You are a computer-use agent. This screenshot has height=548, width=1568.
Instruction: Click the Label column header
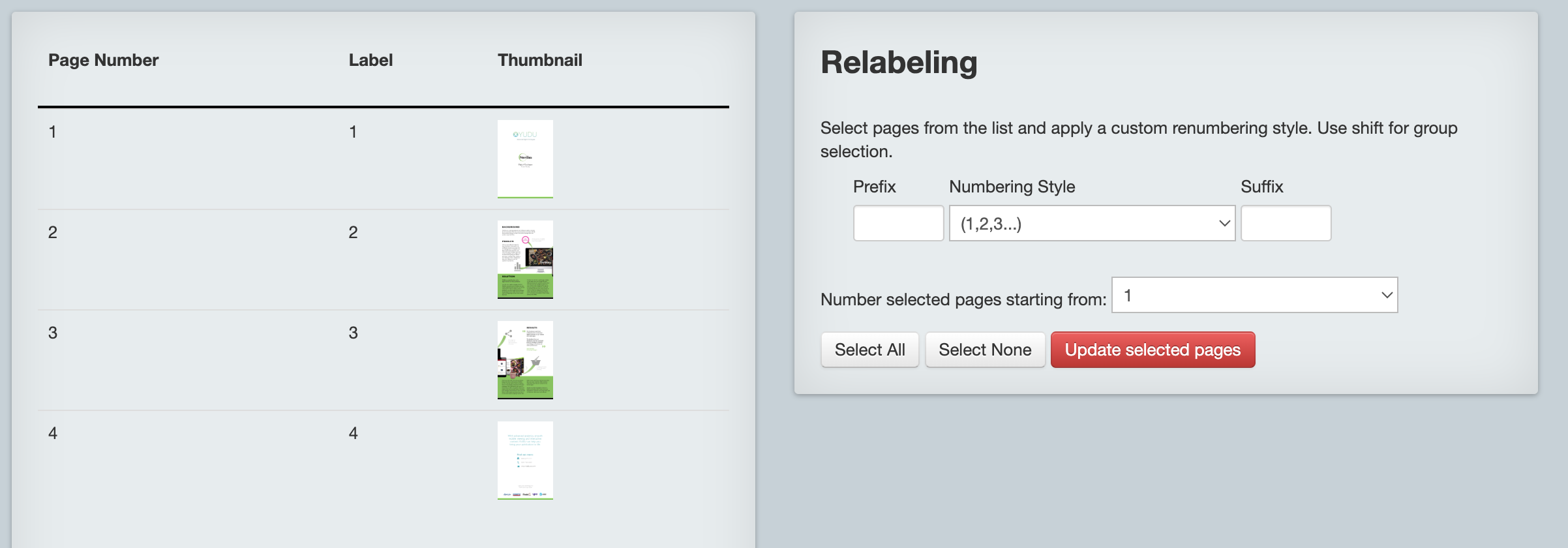(370, 60)
